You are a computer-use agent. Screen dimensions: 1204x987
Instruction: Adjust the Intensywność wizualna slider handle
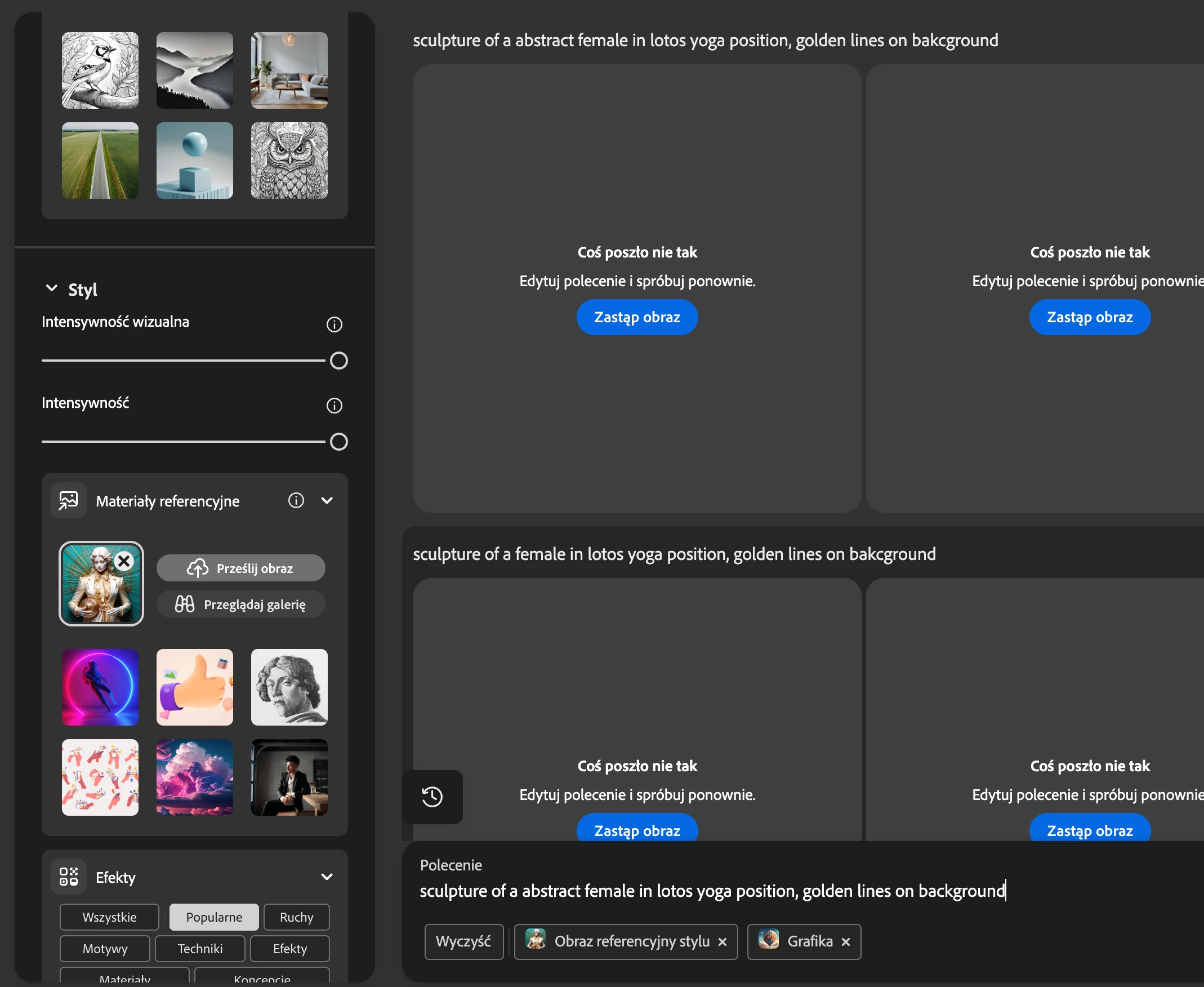coord(338,361)
